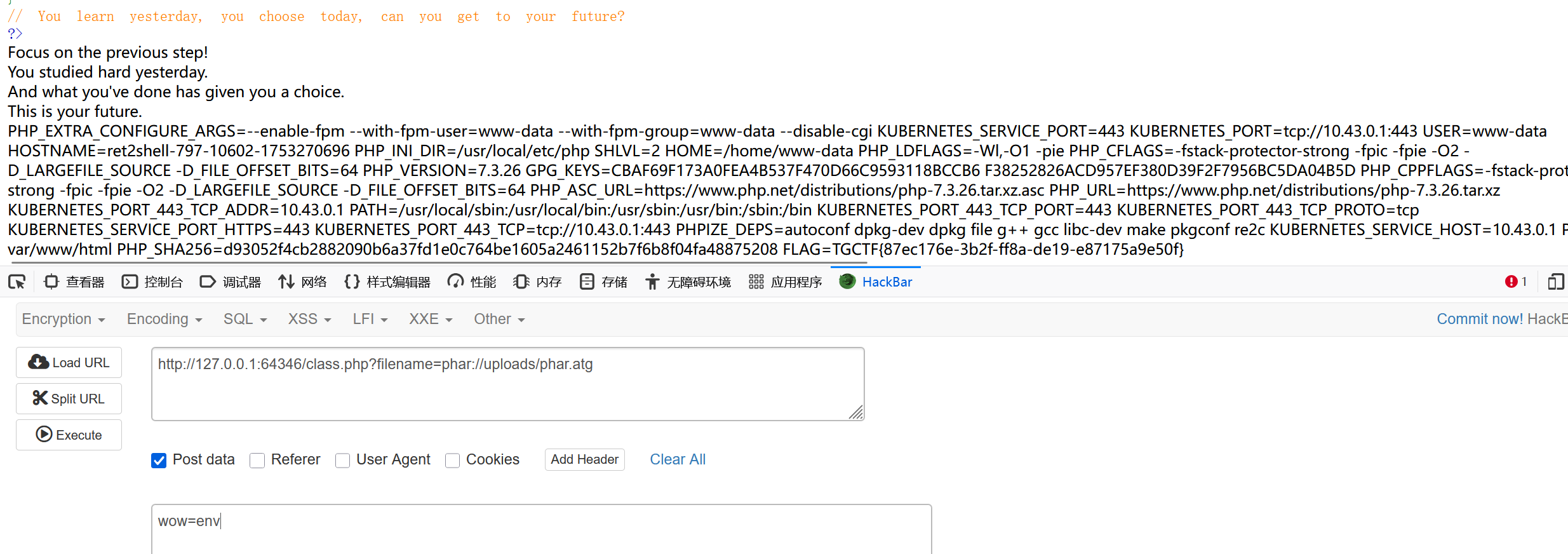Click the Execute button
The width and height of the screenshot is (1568, 554).
pyautogui.click(x=69, y=435)
